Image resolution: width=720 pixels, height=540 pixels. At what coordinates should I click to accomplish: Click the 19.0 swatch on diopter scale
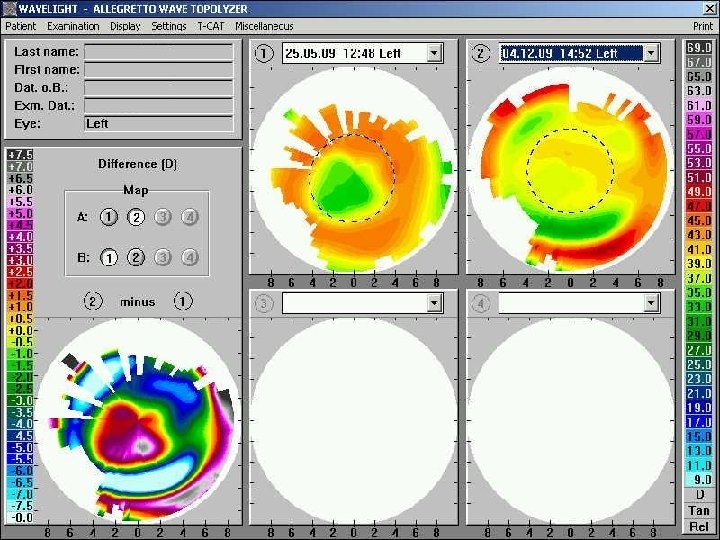[x=699, y=408]
